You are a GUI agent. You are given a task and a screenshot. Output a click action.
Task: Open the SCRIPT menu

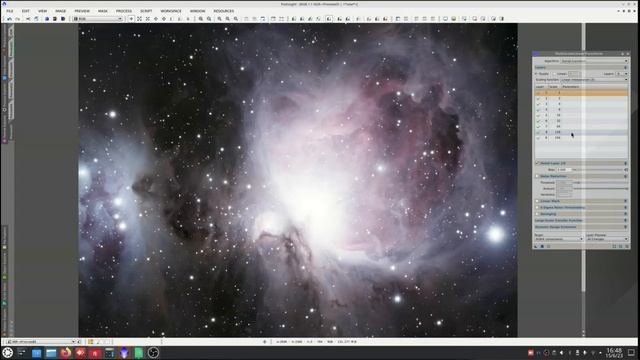146,11
